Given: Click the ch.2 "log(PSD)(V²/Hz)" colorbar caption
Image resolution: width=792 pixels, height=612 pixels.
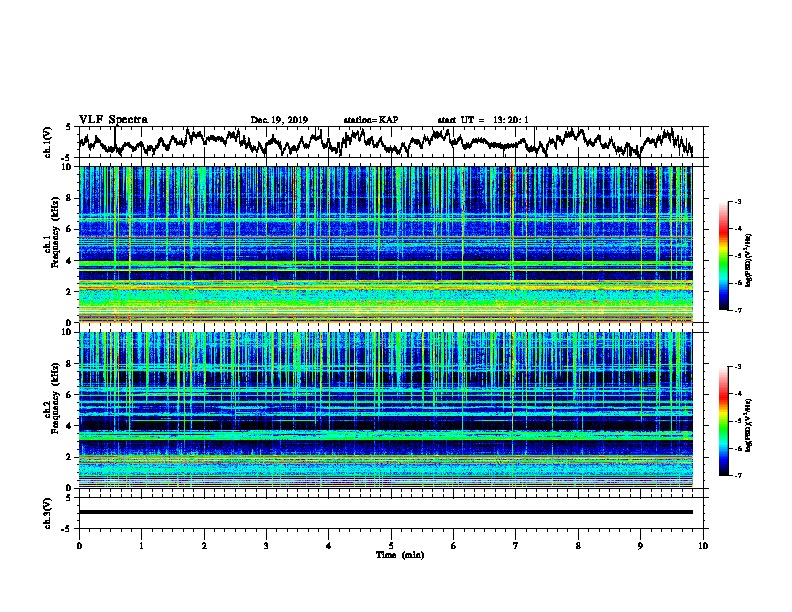Looking at the screenshot, I should [749, 426].
